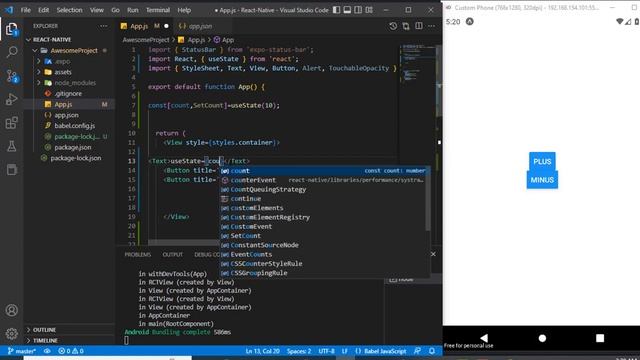The image size is (640, 360).
Task: Click the open changes icon in editor toolbar
Action: click(406, 26)
